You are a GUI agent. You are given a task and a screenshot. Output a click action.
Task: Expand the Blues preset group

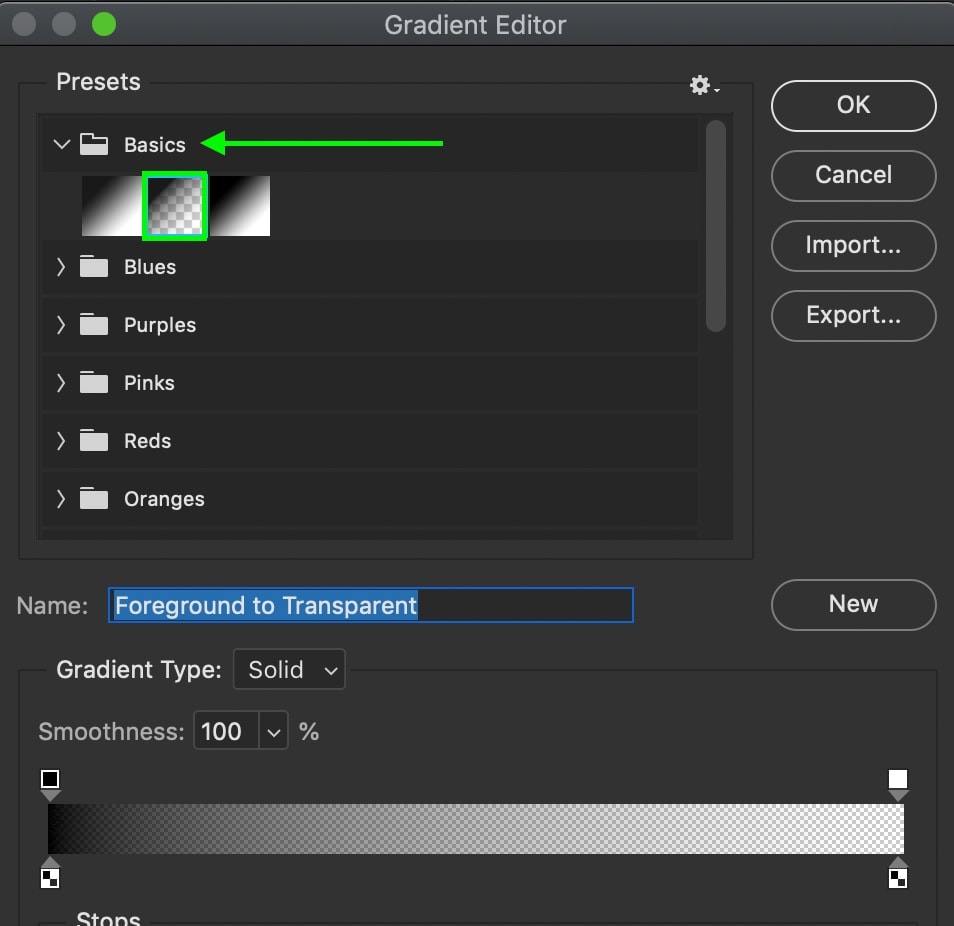(61, 266)
